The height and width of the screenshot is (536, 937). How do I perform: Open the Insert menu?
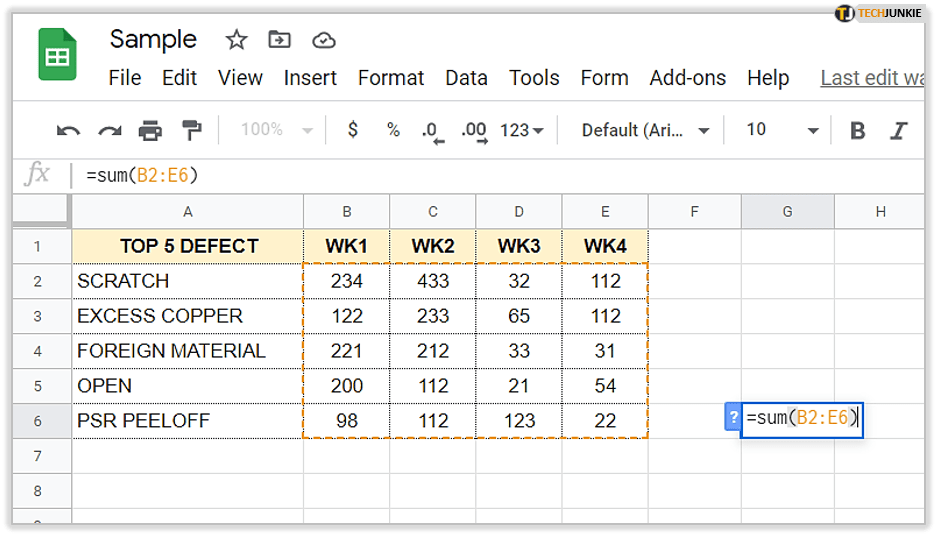(310, 78)
